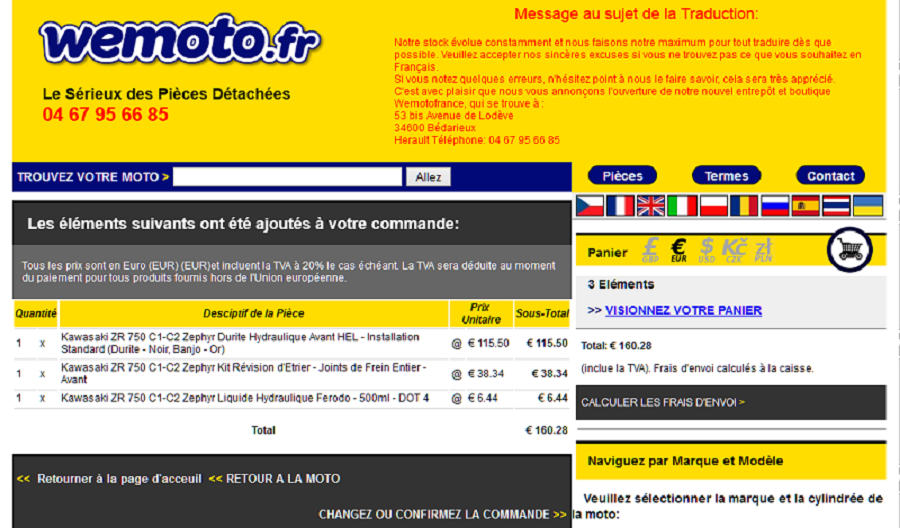Click the Prix Unitaire column header
Screen dimensions: 900x528
(481, 313)
